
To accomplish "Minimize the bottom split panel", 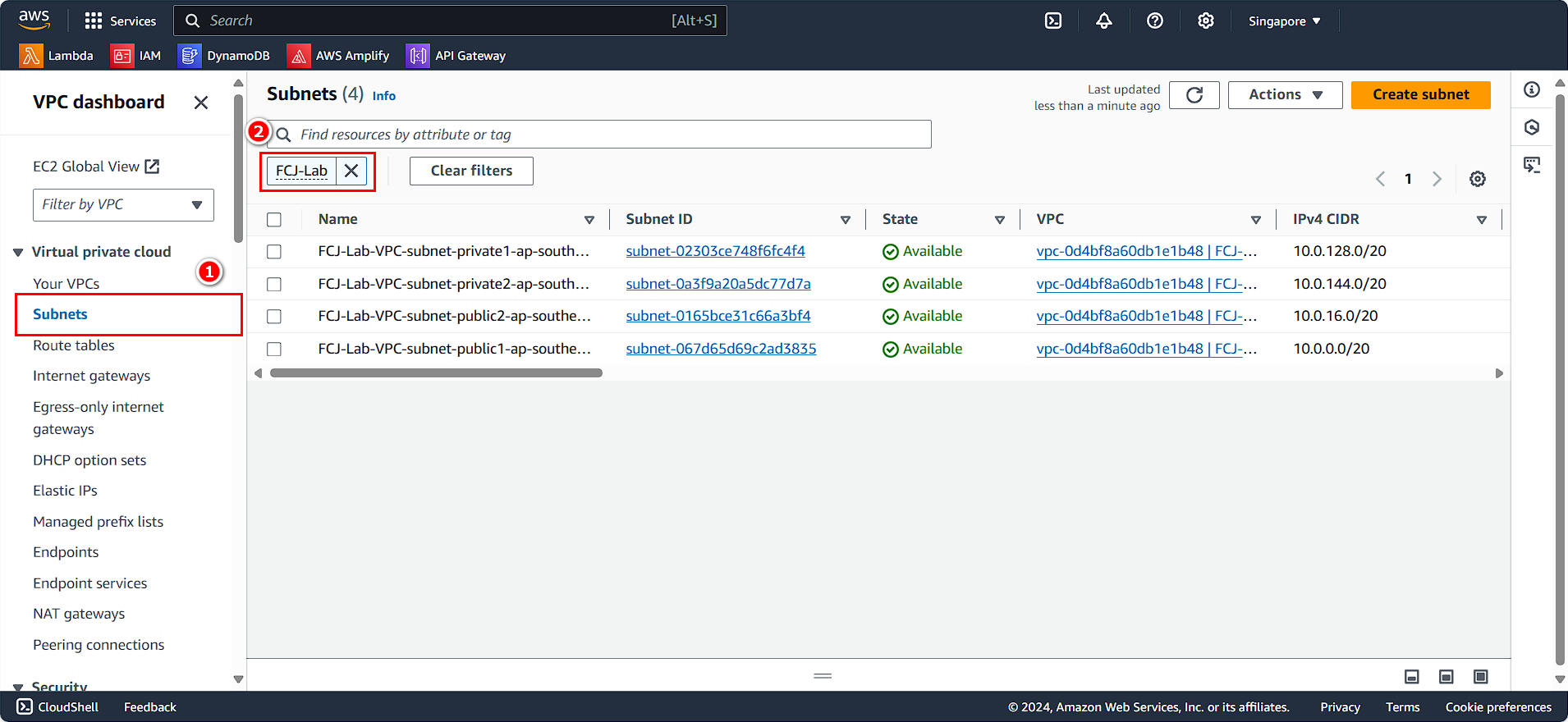I will [1412, 677].
